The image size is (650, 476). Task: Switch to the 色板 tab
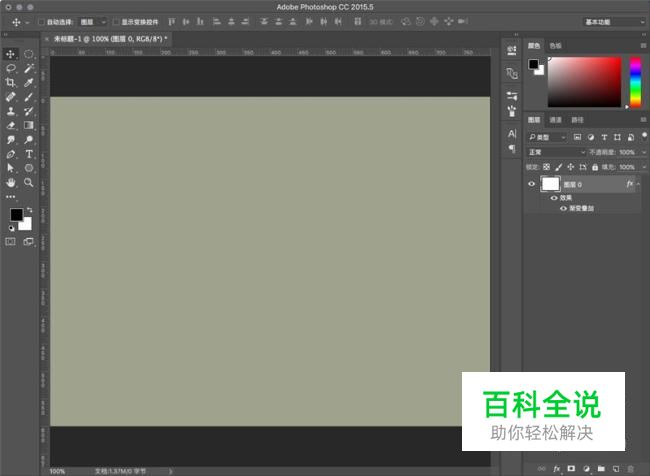(555, 45)
